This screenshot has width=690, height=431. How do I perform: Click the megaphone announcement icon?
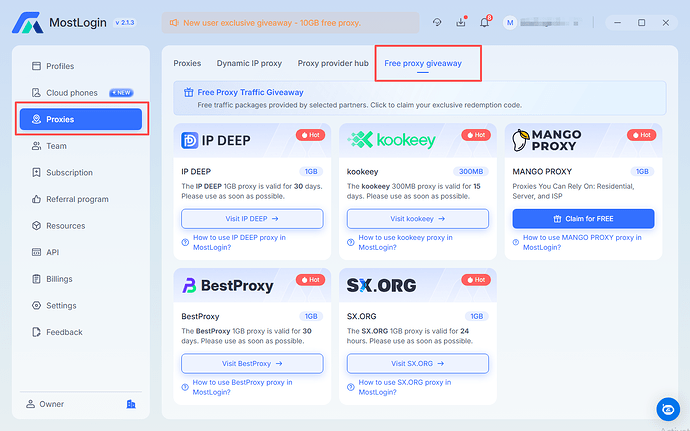[174, 22]
